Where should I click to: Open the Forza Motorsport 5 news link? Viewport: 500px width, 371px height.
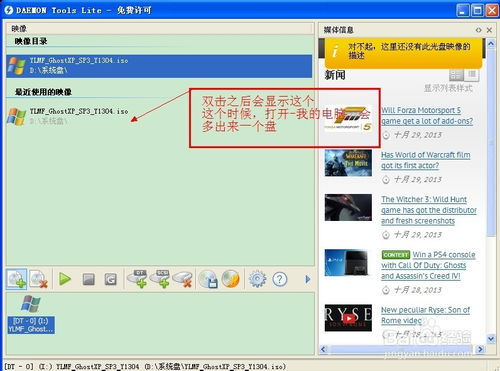tap(427, 115)
